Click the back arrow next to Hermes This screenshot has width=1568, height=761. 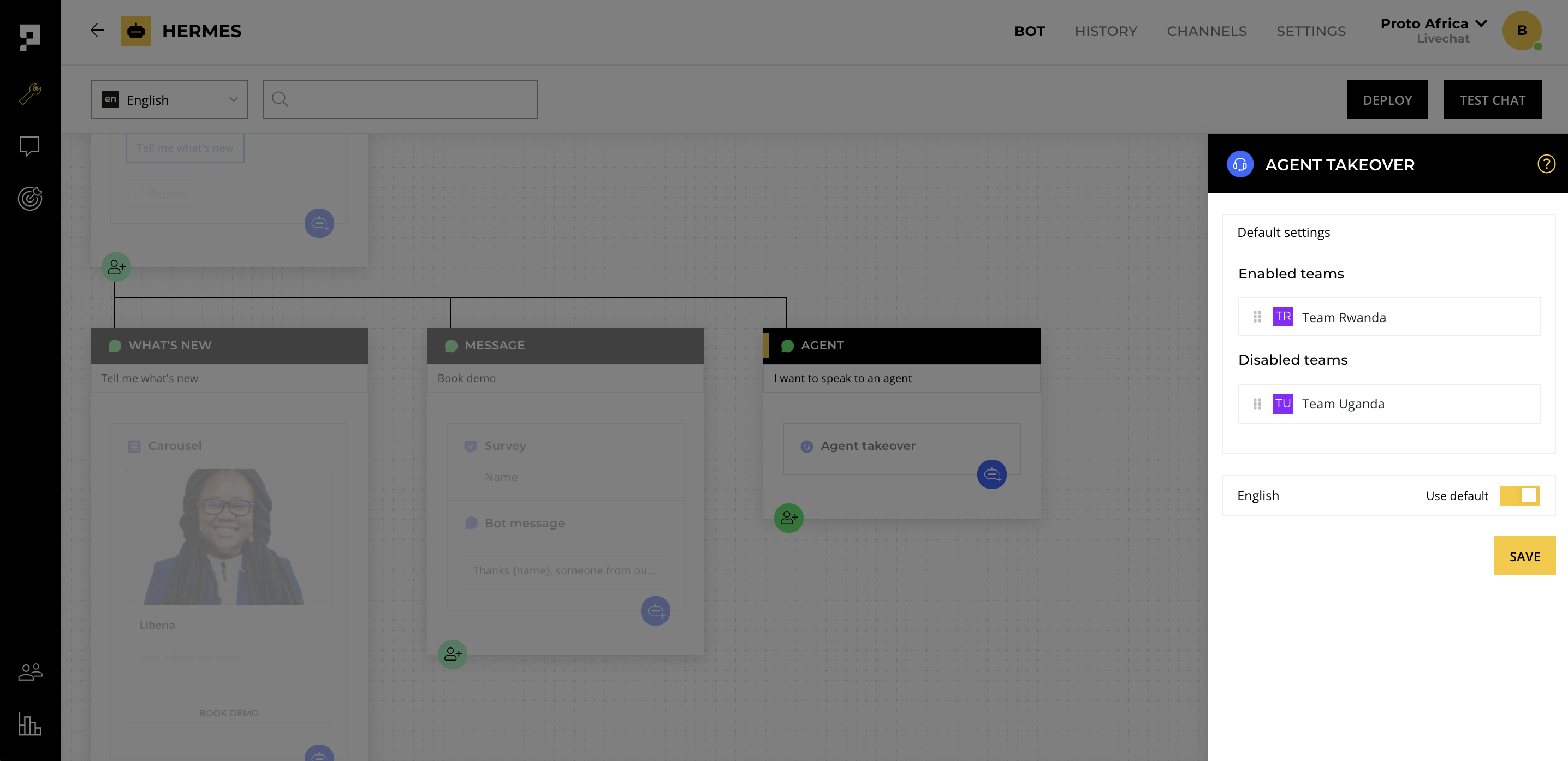97,31
